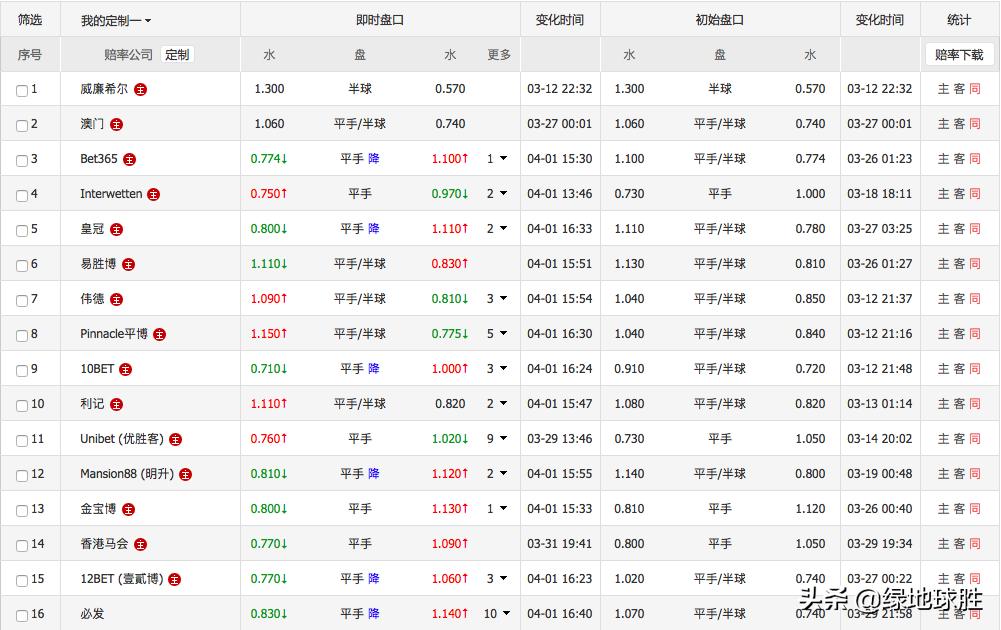Screen dimensions: 1001x630
Task: Click 客 stats link in 易胜博 row
Action: [959, 264]
